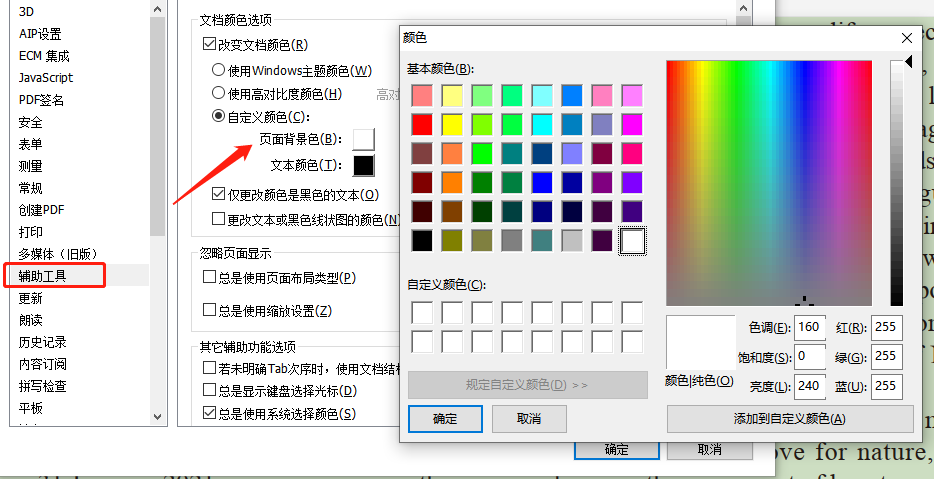This screenshot has height=479, width=934.
Task: Toggle the 改变文档颜色 checkbox
Action: click(x=210, y=45)
